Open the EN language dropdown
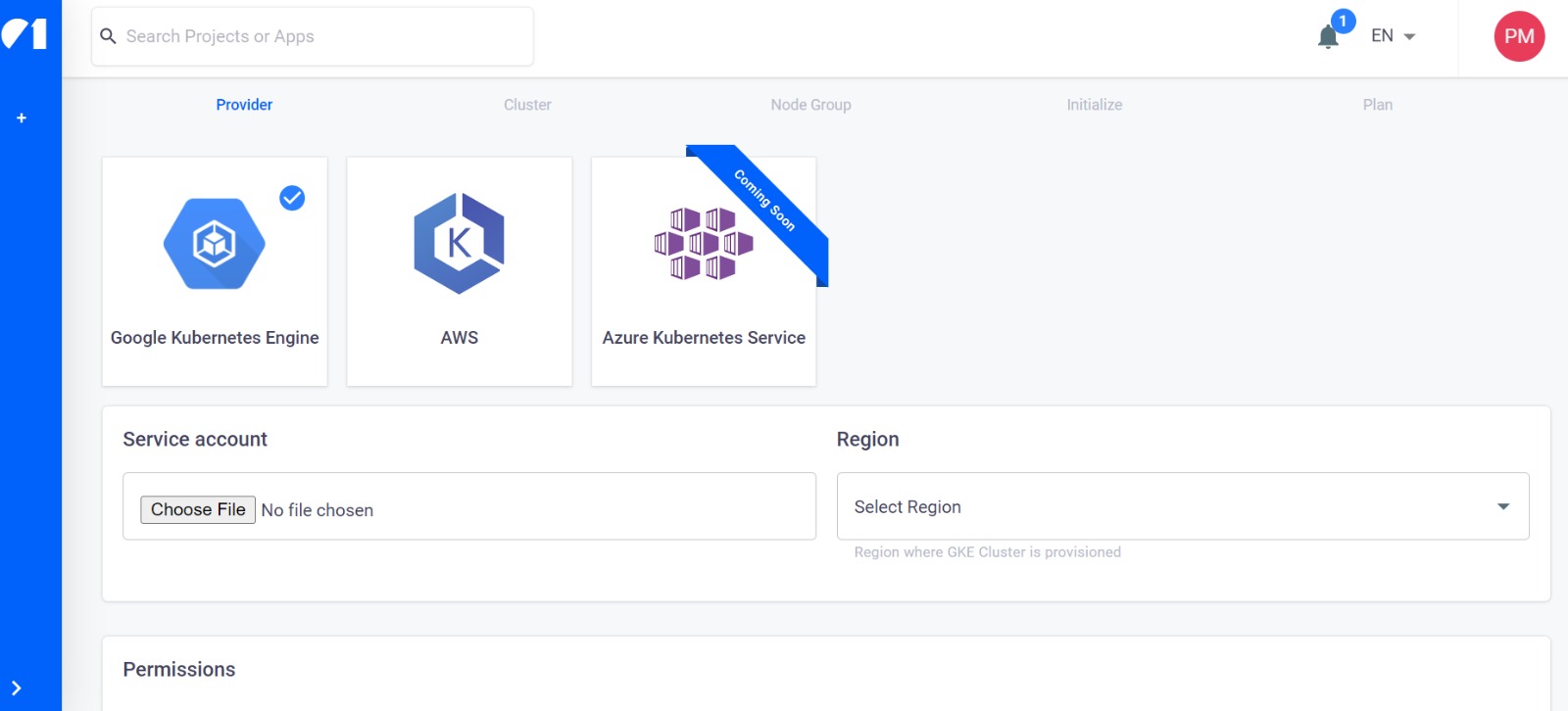 1393,36
